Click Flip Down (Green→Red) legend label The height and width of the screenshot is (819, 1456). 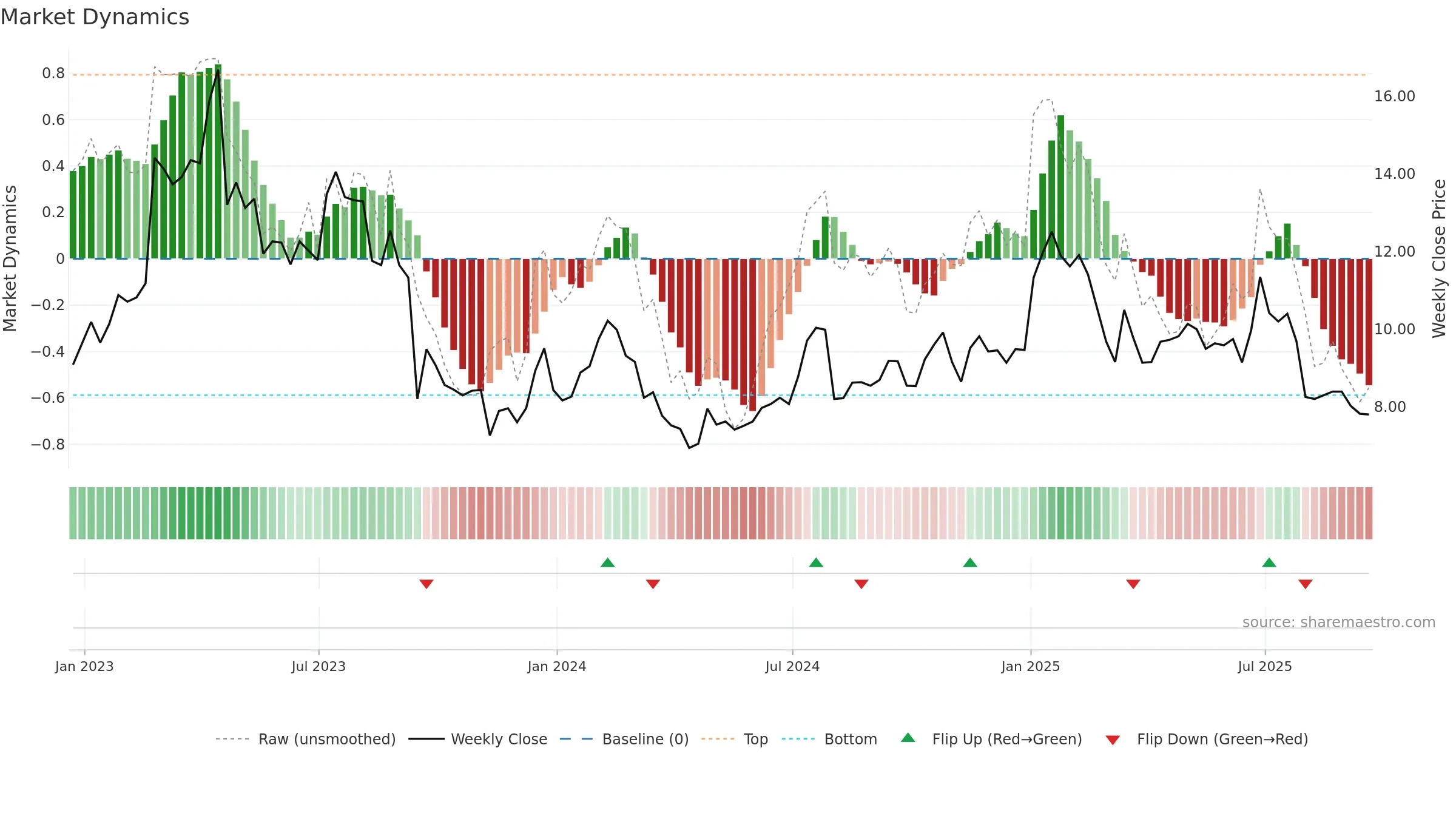pyautogui.click(x=1222, y=739)
